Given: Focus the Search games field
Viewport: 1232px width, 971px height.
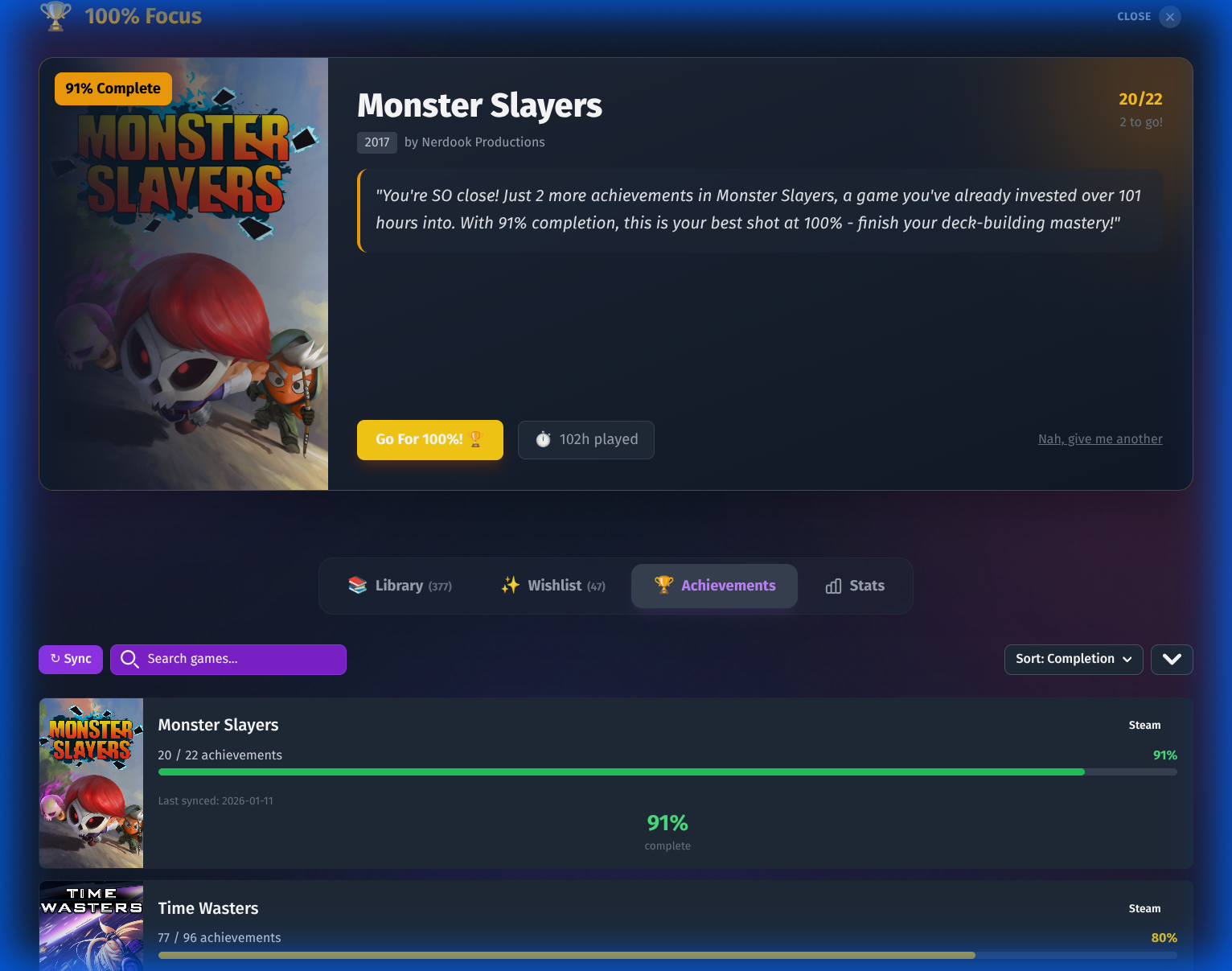Looking at the screenshot, I should click(228, 660).
